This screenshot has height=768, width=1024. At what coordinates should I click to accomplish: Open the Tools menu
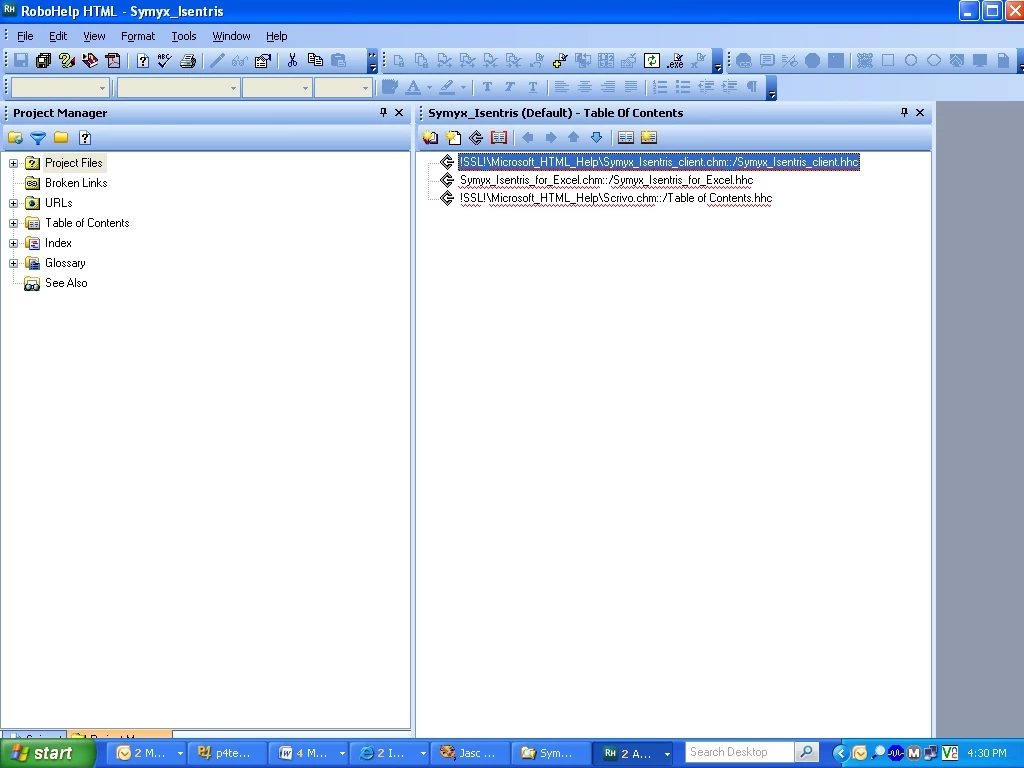click(x=184, y=36)
